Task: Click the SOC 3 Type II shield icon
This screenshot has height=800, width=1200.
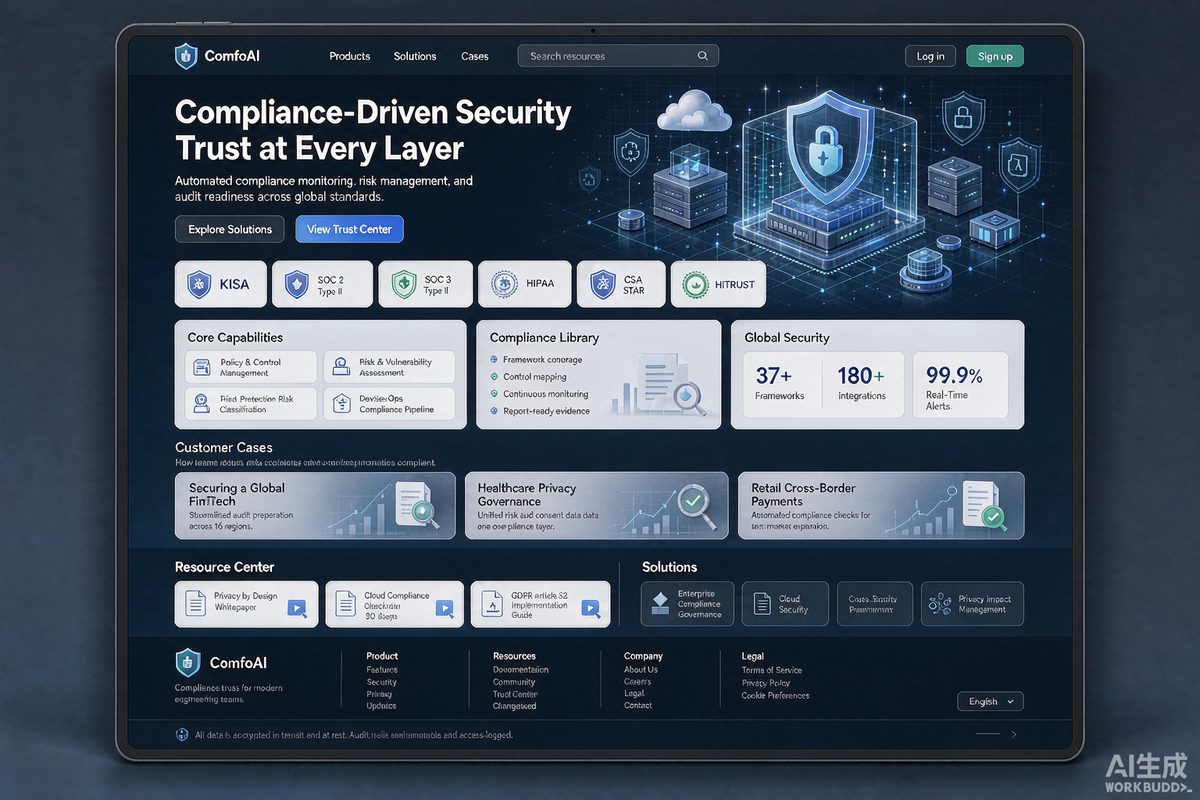Action: tap(403, 285)
